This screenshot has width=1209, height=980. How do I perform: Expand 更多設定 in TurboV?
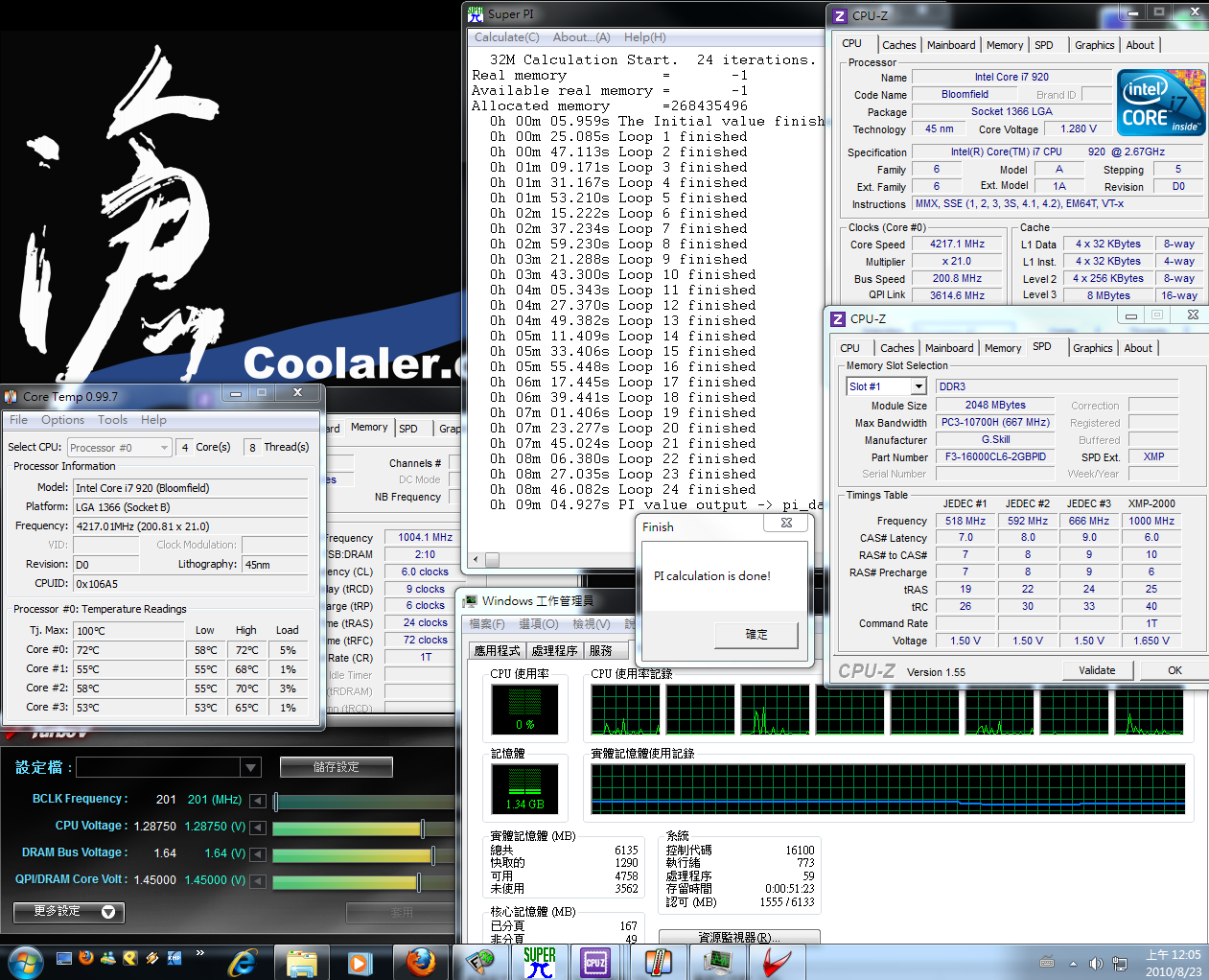68,912
